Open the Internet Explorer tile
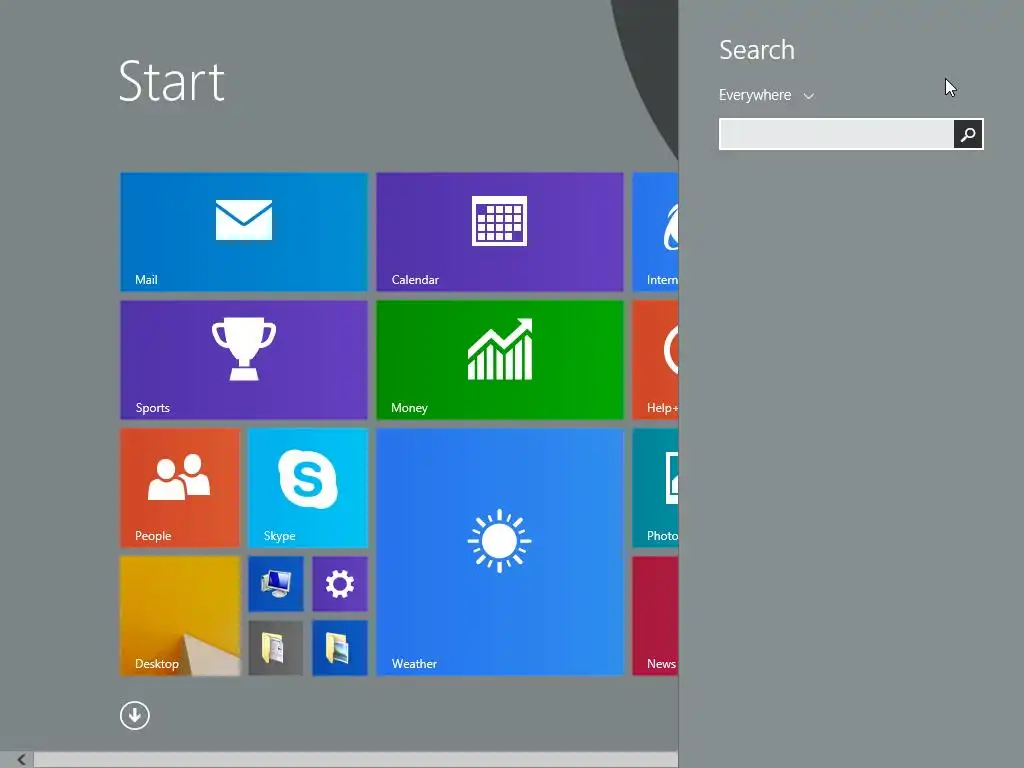Screen dimensions: 1024x768 [x=655, y=232]
